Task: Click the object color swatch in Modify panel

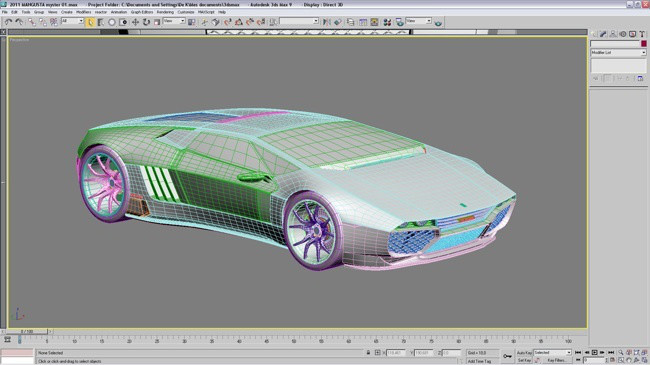Action: (x=643, y=44)
